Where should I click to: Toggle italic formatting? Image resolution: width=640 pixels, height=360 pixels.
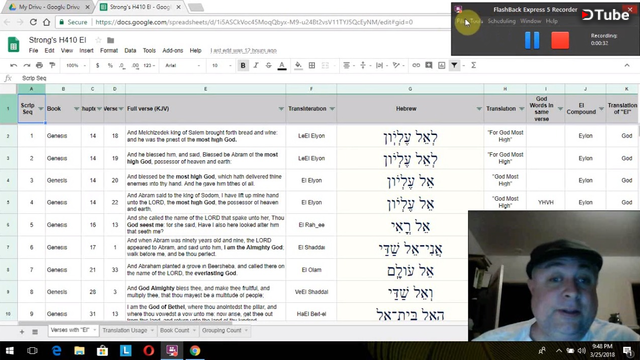(x=256, y=65)
